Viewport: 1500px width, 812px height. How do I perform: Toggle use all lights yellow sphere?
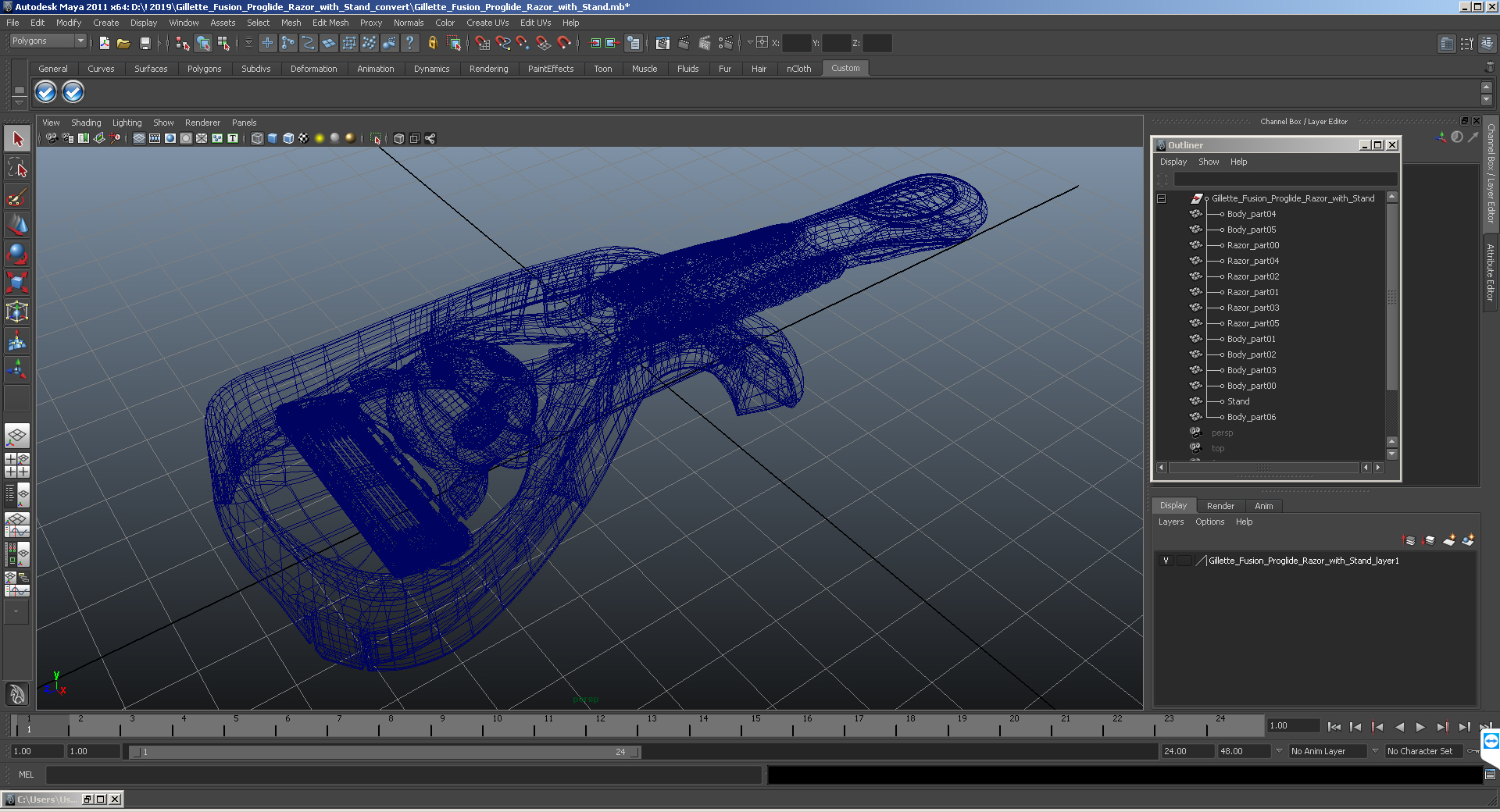click(x=320, y=138)
